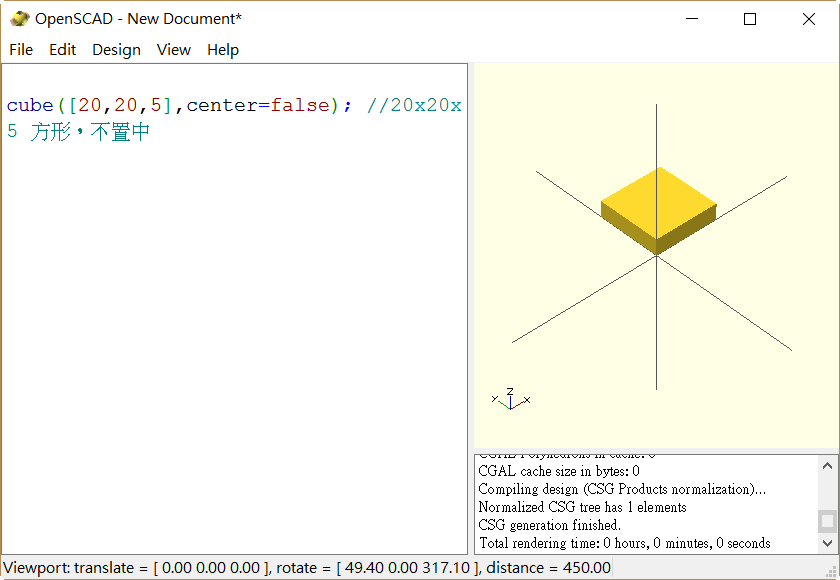Click the Viewport translate status bar text
The image size is (840, 580).
306,568
